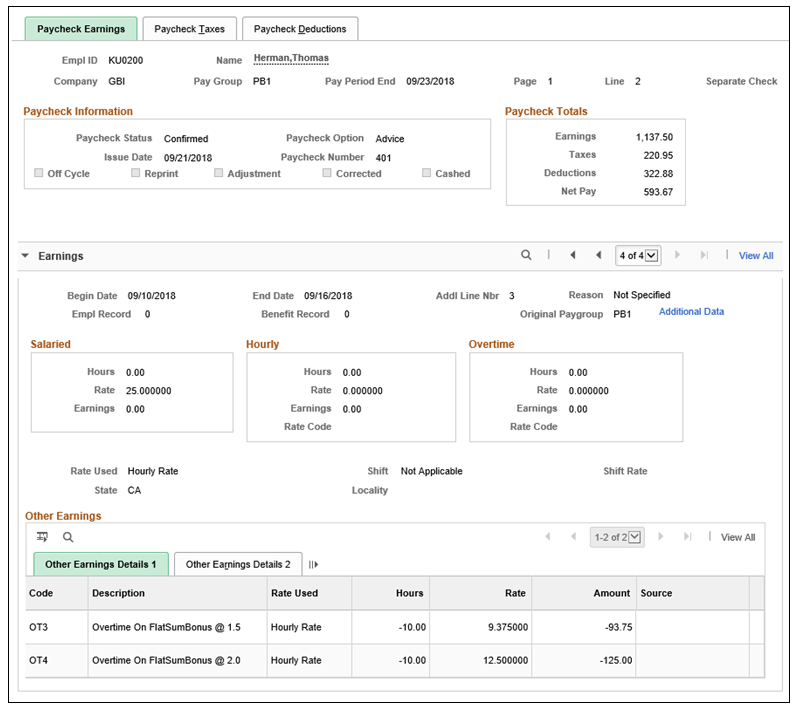Image resolution: width=794 pixels, height=708 pixels.
Task: Click the Herman,Thomas name link
Action: point(291,58)
